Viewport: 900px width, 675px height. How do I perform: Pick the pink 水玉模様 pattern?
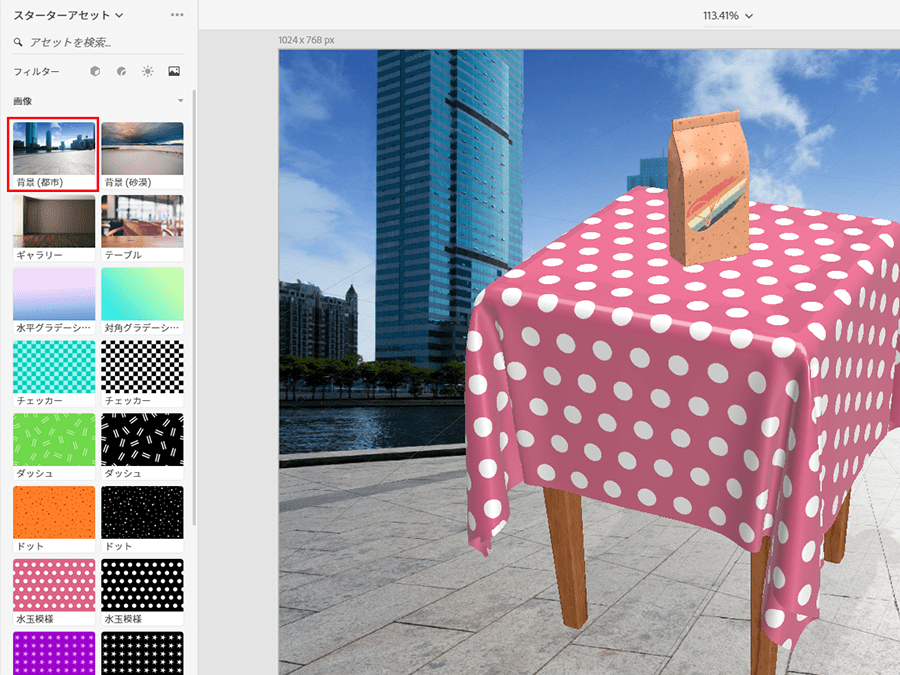54,585
